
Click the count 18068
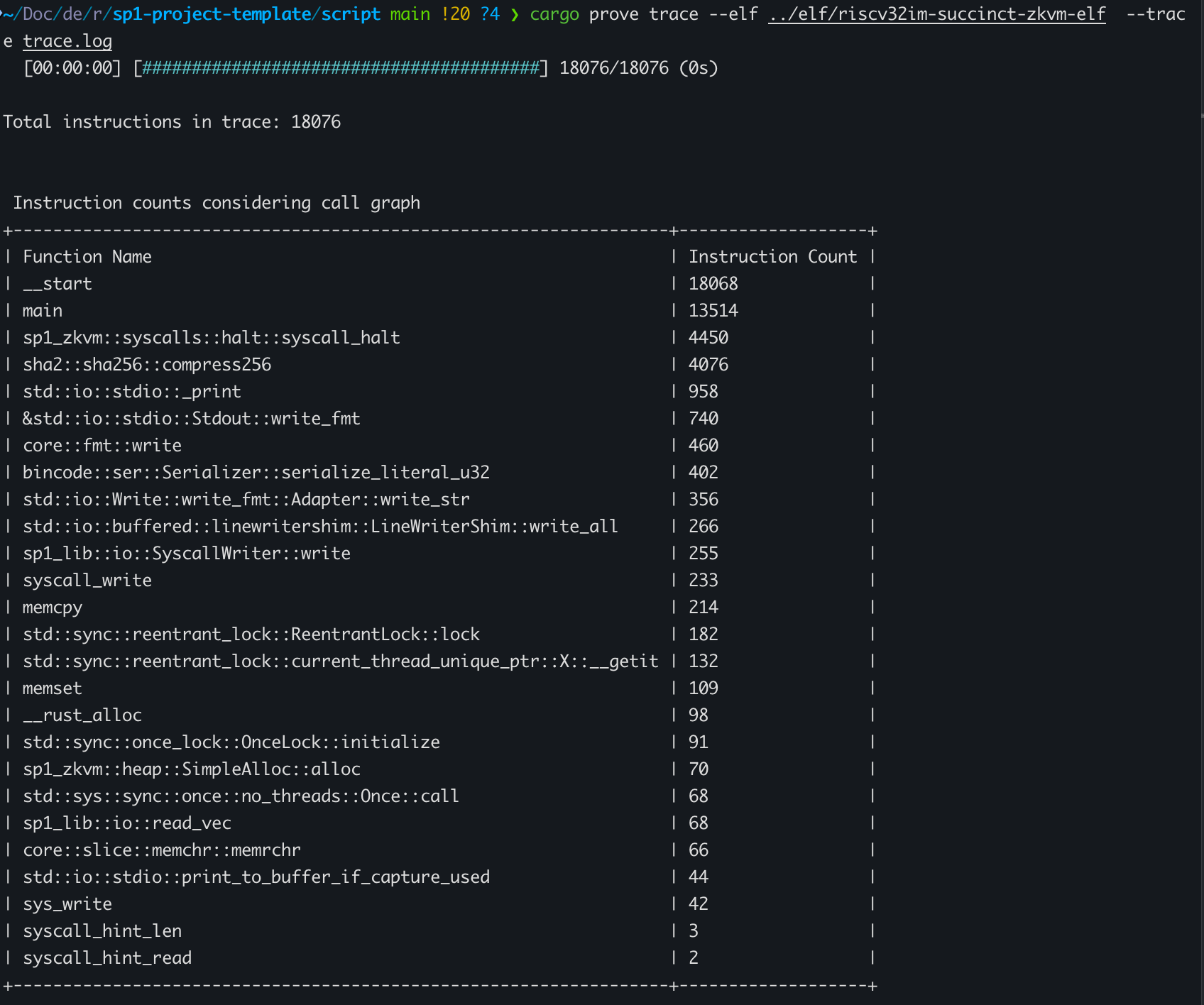[713, 284]
